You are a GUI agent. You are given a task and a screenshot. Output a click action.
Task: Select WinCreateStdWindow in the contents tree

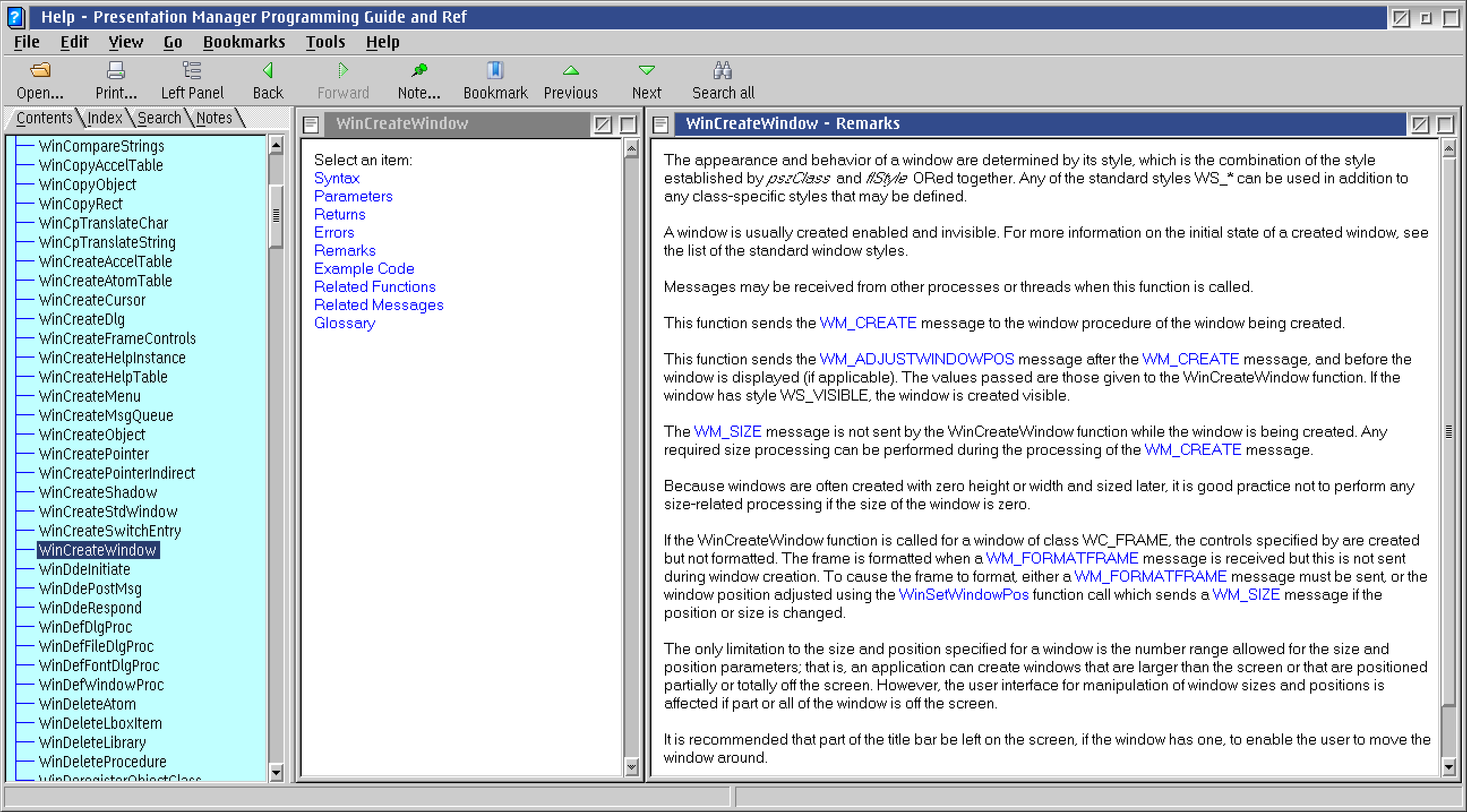[108, 512]
